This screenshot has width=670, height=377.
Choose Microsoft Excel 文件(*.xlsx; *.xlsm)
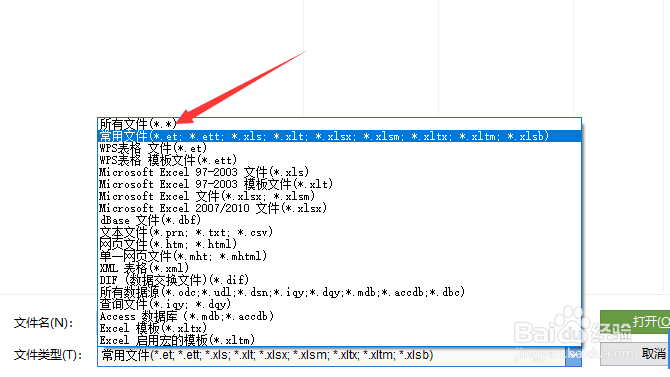pos(340,196)
